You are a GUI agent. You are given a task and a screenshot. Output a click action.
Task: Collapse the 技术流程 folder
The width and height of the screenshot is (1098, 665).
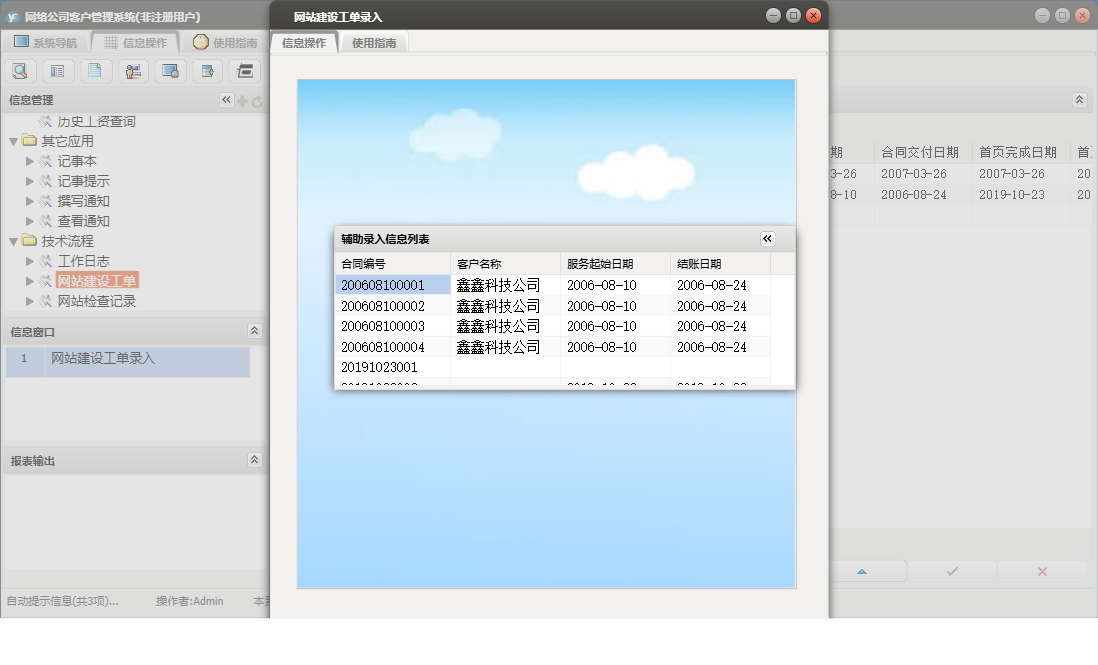coord(13,241)
